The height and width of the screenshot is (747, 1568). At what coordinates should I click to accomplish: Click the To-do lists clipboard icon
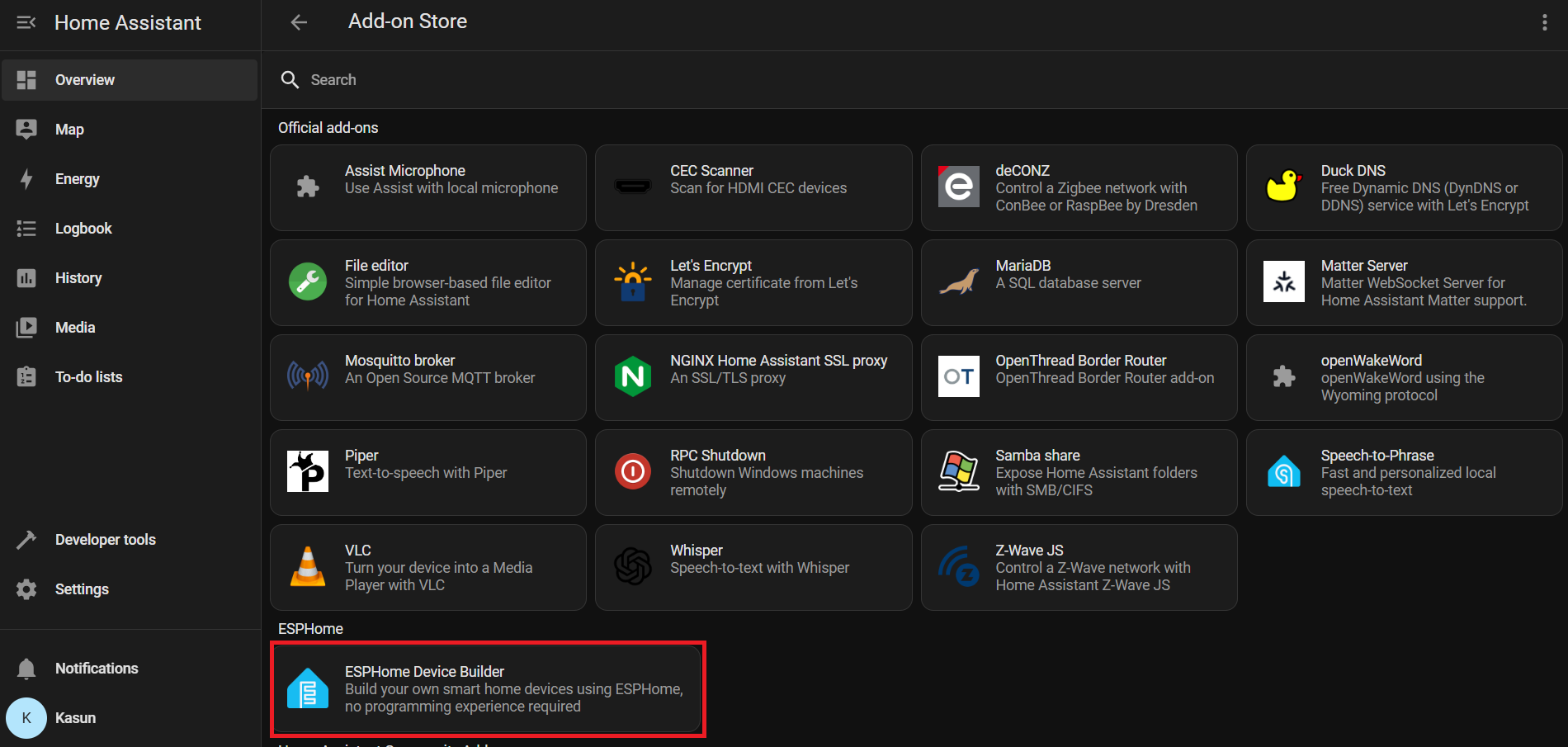point(26,377)
